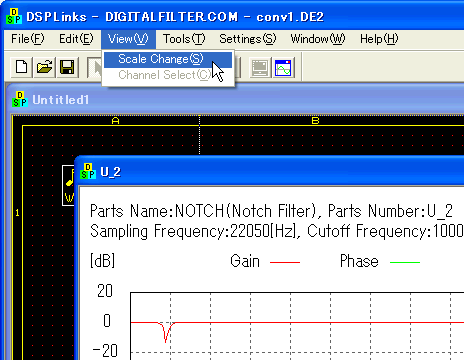The image size is (464, 360).
Task: Create a new file with the blank page icon
Action: (22, 67)
